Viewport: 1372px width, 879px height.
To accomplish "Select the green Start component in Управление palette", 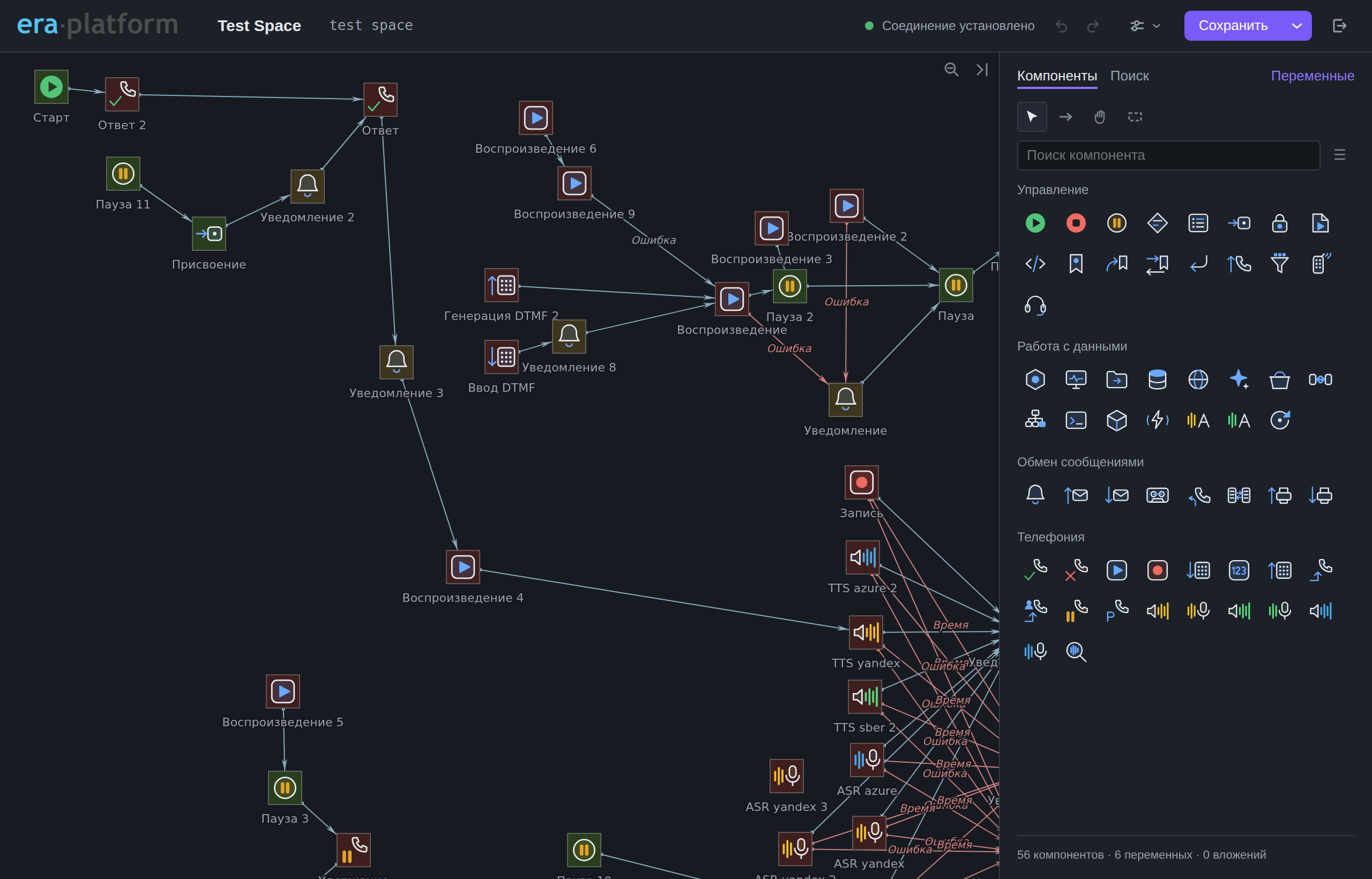I will click(1035, 222).
